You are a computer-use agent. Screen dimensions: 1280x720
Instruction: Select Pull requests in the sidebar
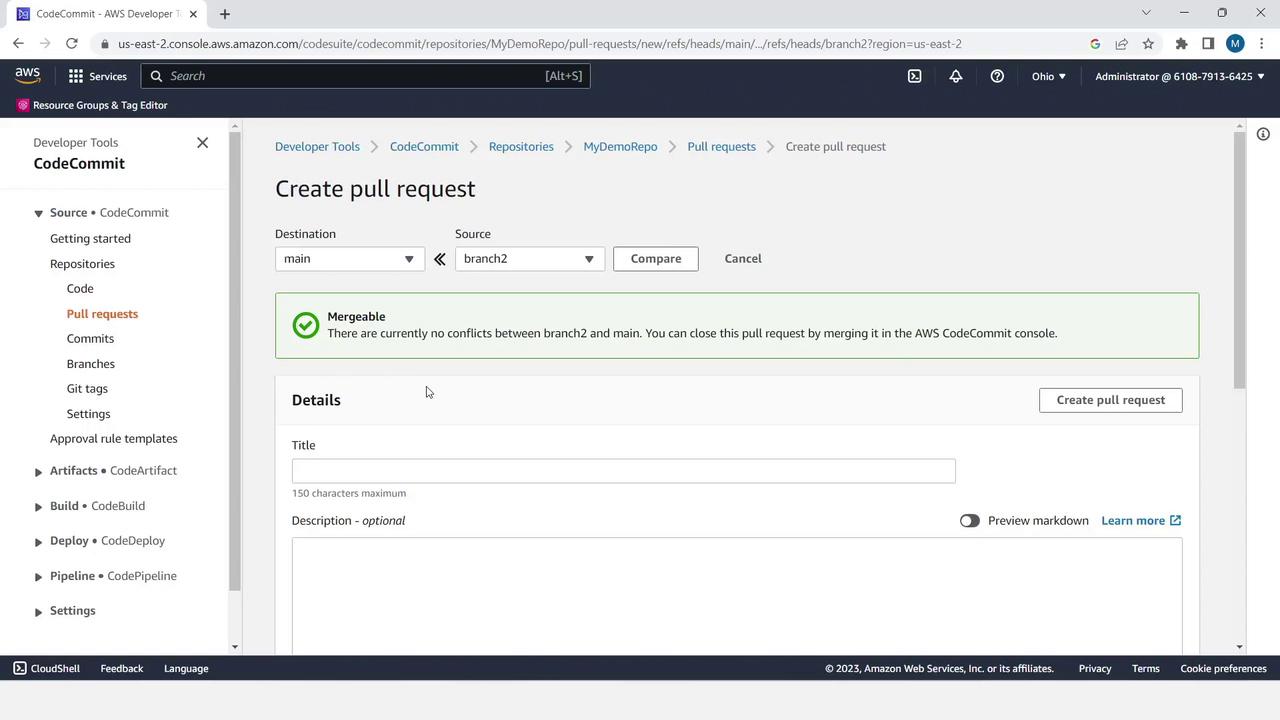[102, 314]
